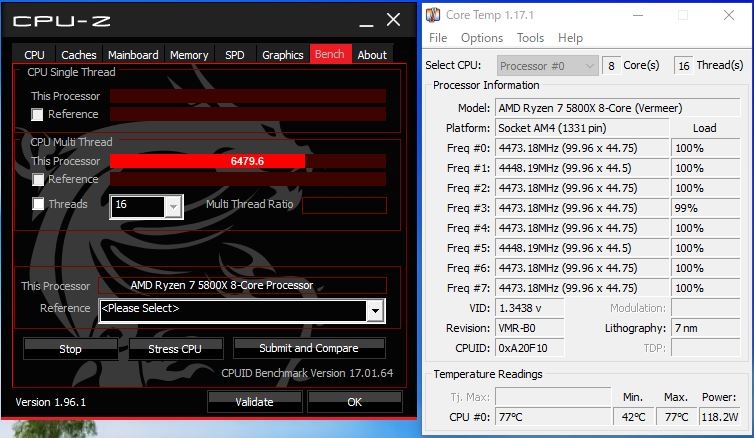Select the Freq #5 frequency value
This screenshot has width=754, height=438.
[x=582, y=248]
